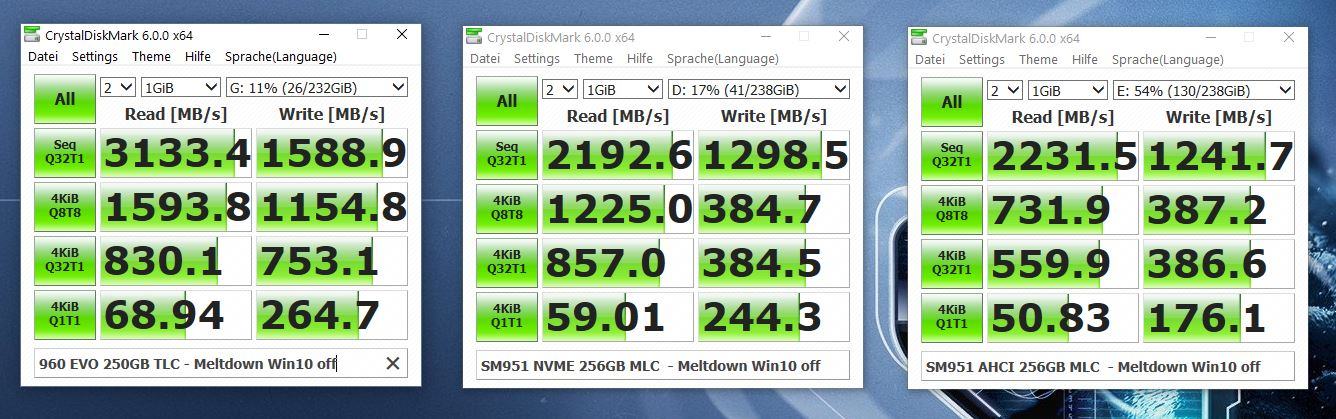Open test count dropdown in G: drive window
1336x419 pixels.
pos(118,87)
